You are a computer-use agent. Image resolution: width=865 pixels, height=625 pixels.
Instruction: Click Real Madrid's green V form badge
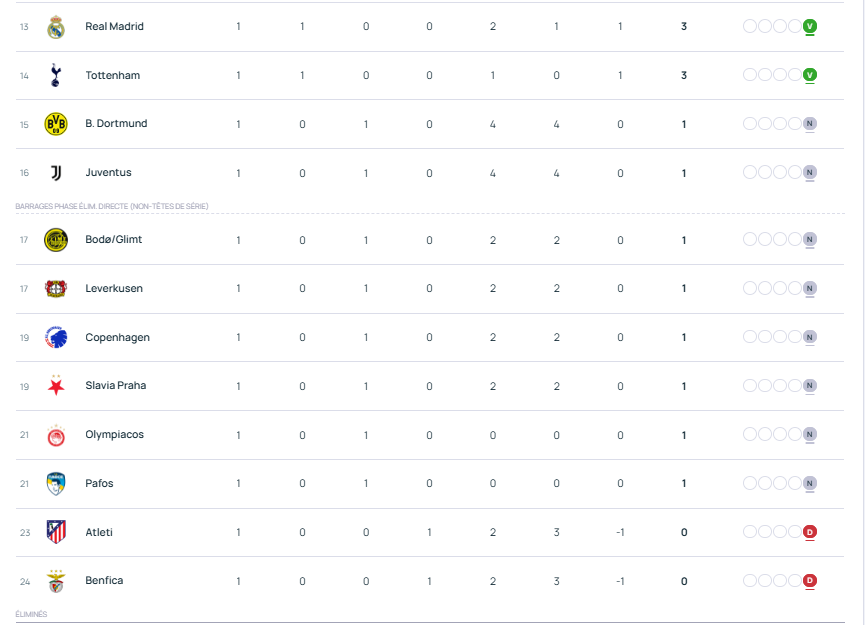[810, 27]
